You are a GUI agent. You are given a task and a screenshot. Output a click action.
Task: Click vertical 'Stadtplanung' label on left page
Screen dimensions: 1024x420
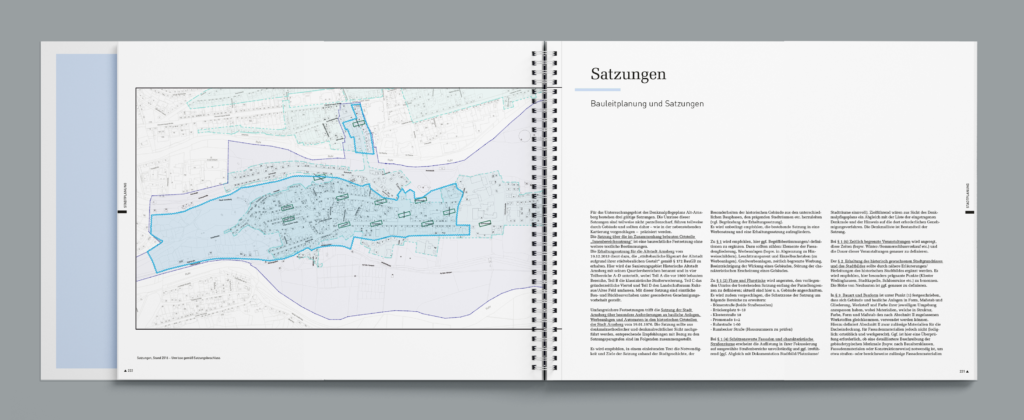(123, 197)
